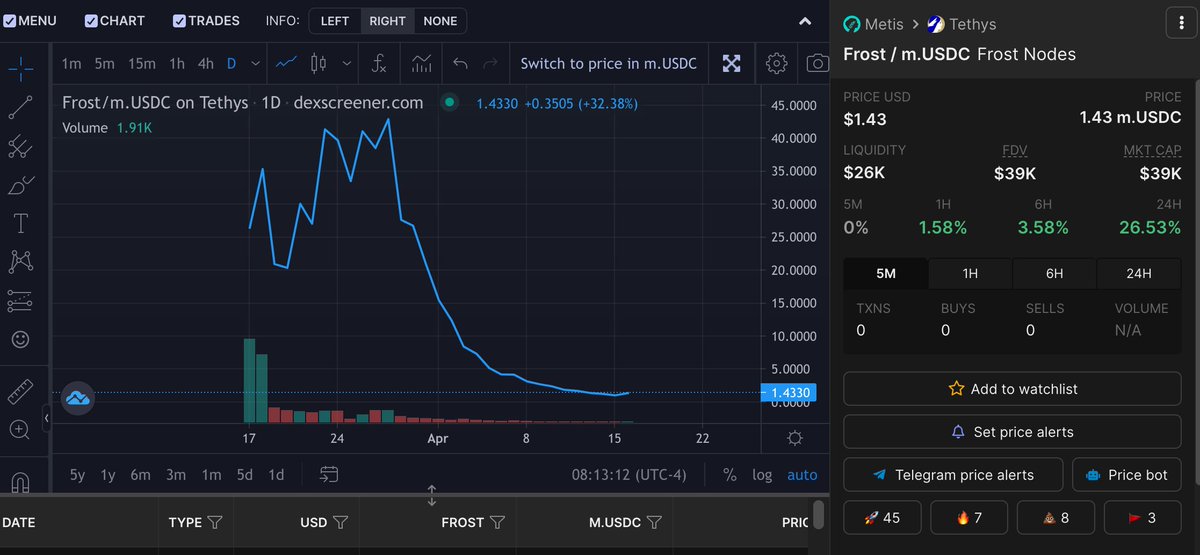Select the ruler measure tool
The width and height of the screenshot is (1200, 555).
[21, 392]
